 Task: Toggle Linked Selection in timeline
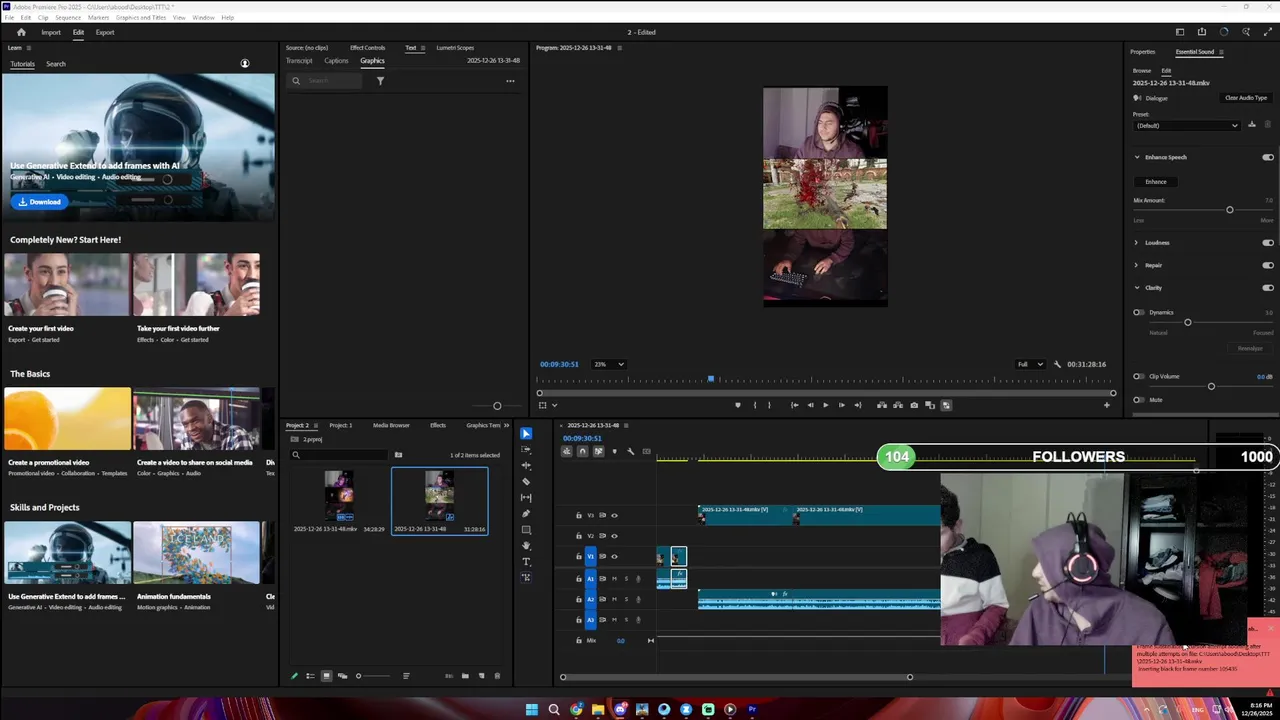click(598, 451)
